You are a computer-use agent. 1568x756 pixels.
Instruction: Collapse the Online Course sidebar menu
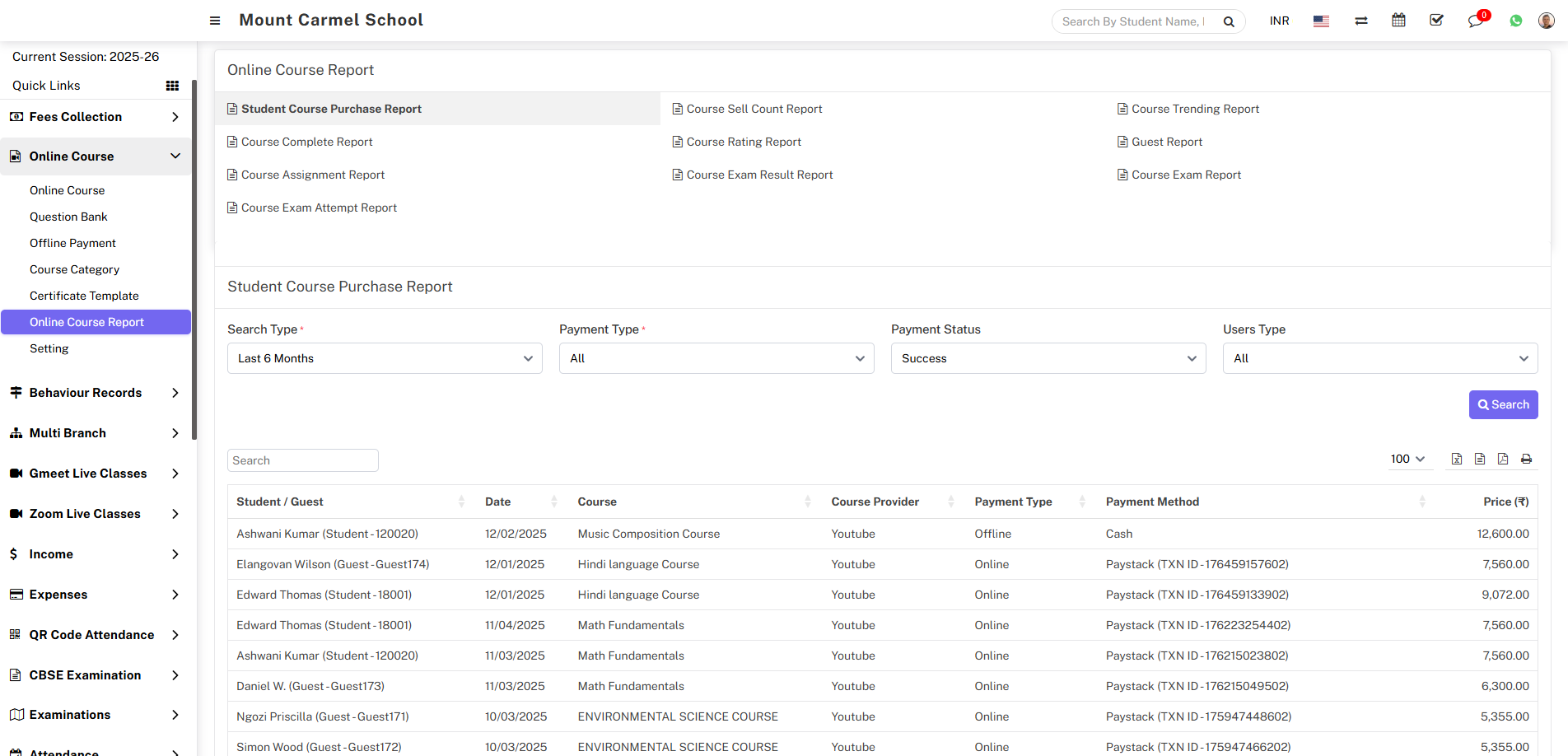[96, 156]
